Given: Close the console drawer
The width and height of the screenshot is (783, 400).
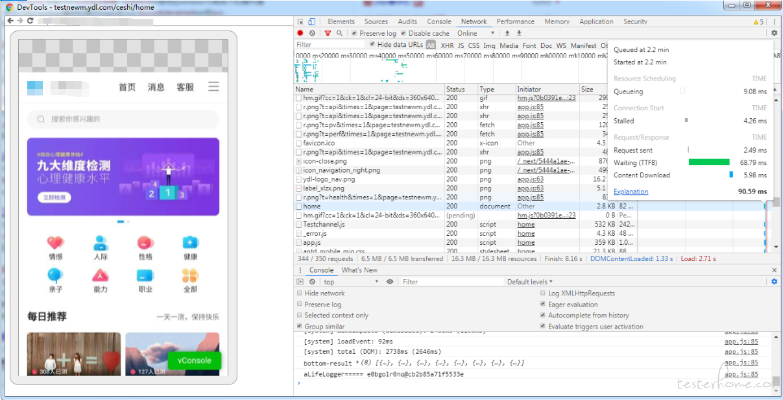Looking at the screenshot, I should point(774,270).
